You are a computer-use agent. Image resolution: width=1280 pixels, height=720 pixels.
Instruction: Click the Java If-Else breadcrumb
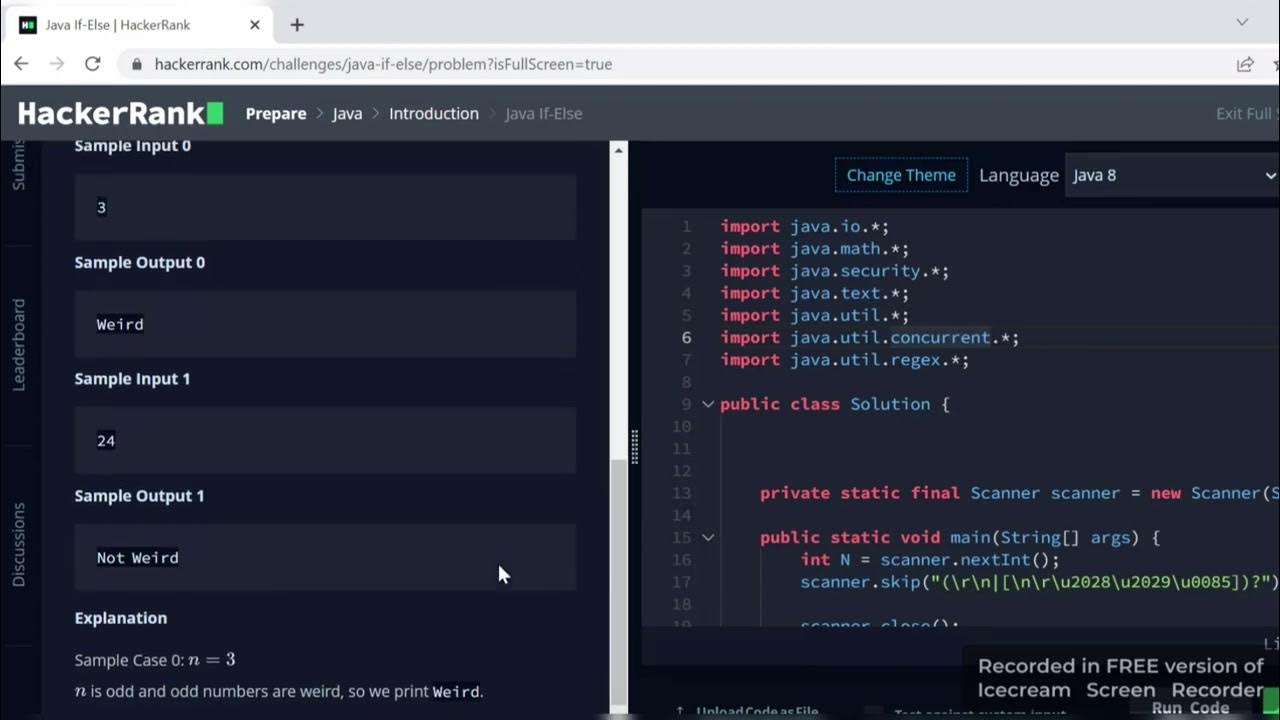point(544,114)
